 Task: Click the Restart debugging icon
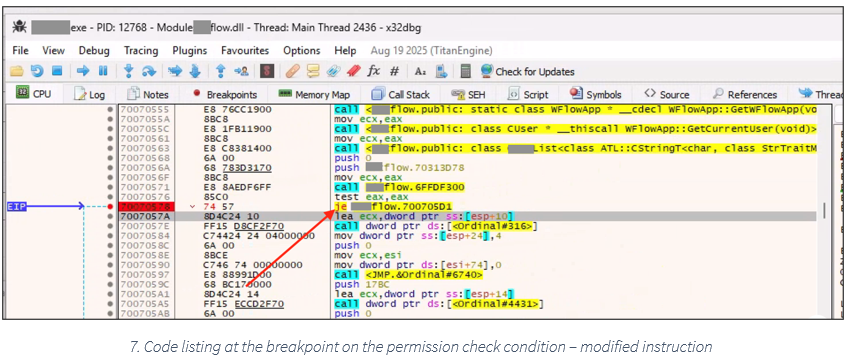click(x=37, y=71)
